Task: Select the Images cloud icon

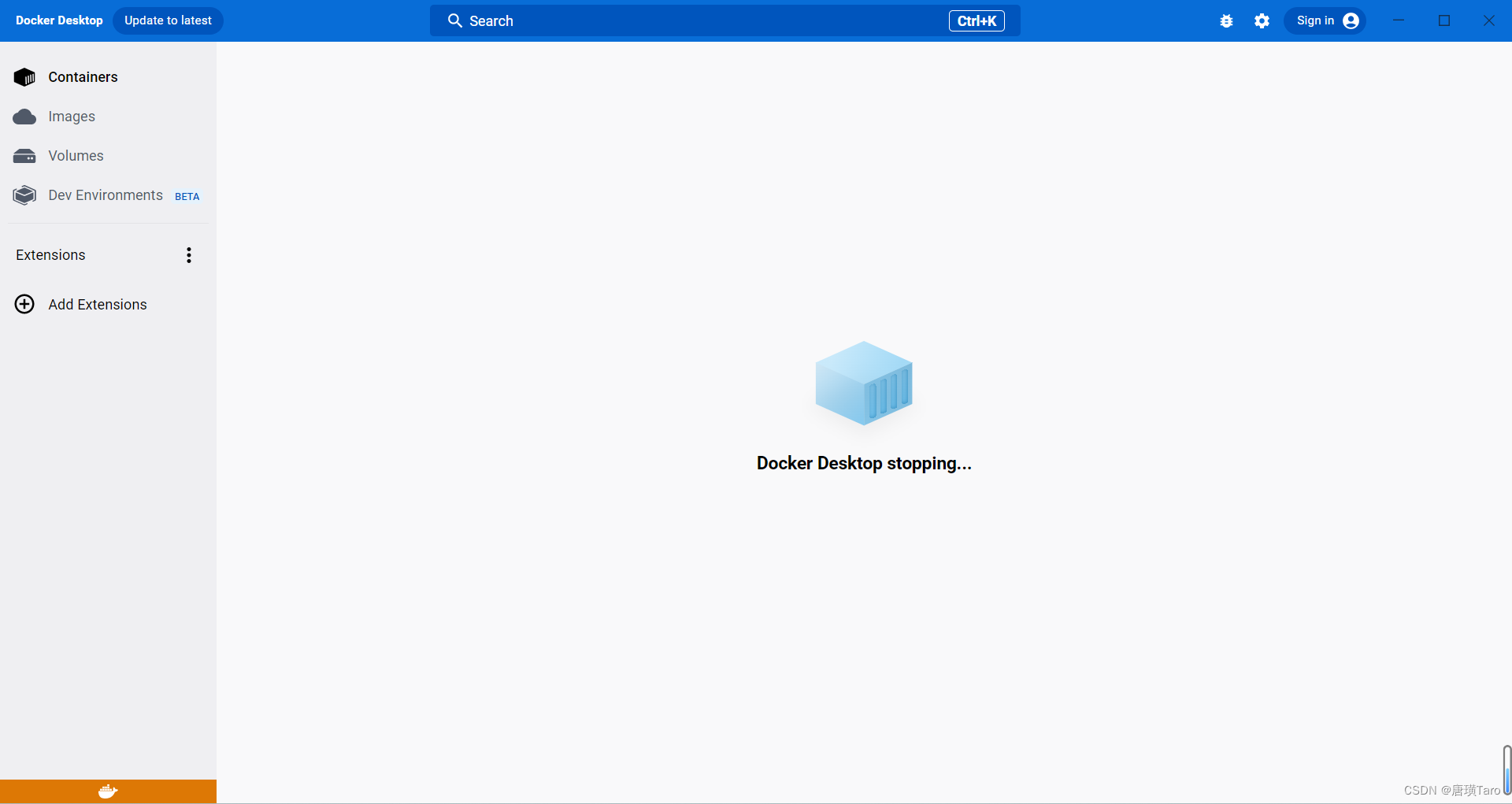Action: pyautogui.click(x=24, y=117)
